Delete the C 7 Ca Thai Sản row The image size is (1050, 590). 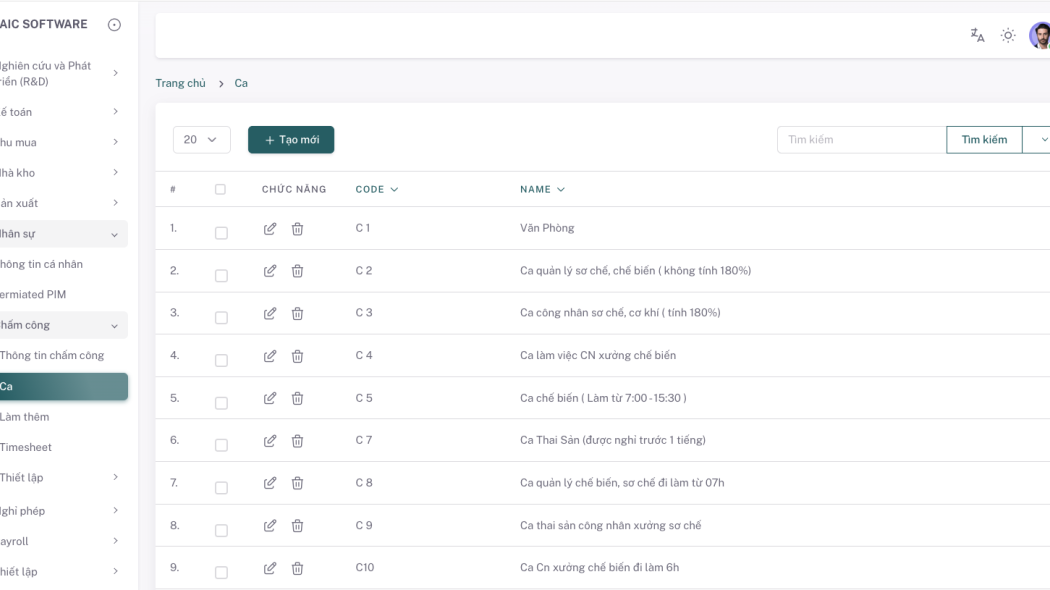[297, 441]
